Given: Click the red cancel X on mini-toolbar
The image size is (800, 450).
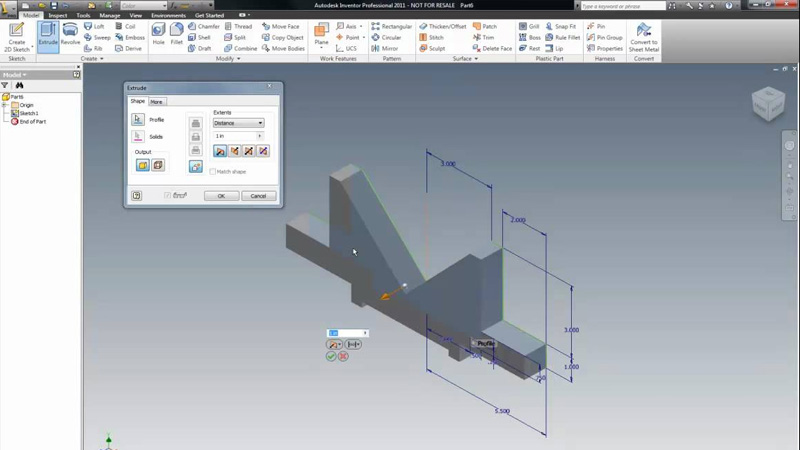Looking at the screenshot, I should tap(343, 357).
